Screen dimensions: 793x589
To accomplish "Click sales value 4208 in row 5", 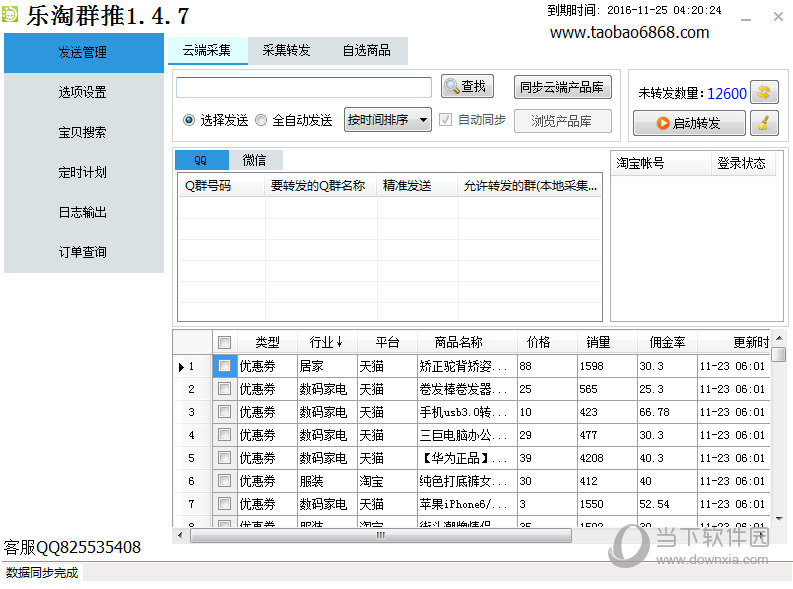I will pyautogui.click(x=607, y=458).
